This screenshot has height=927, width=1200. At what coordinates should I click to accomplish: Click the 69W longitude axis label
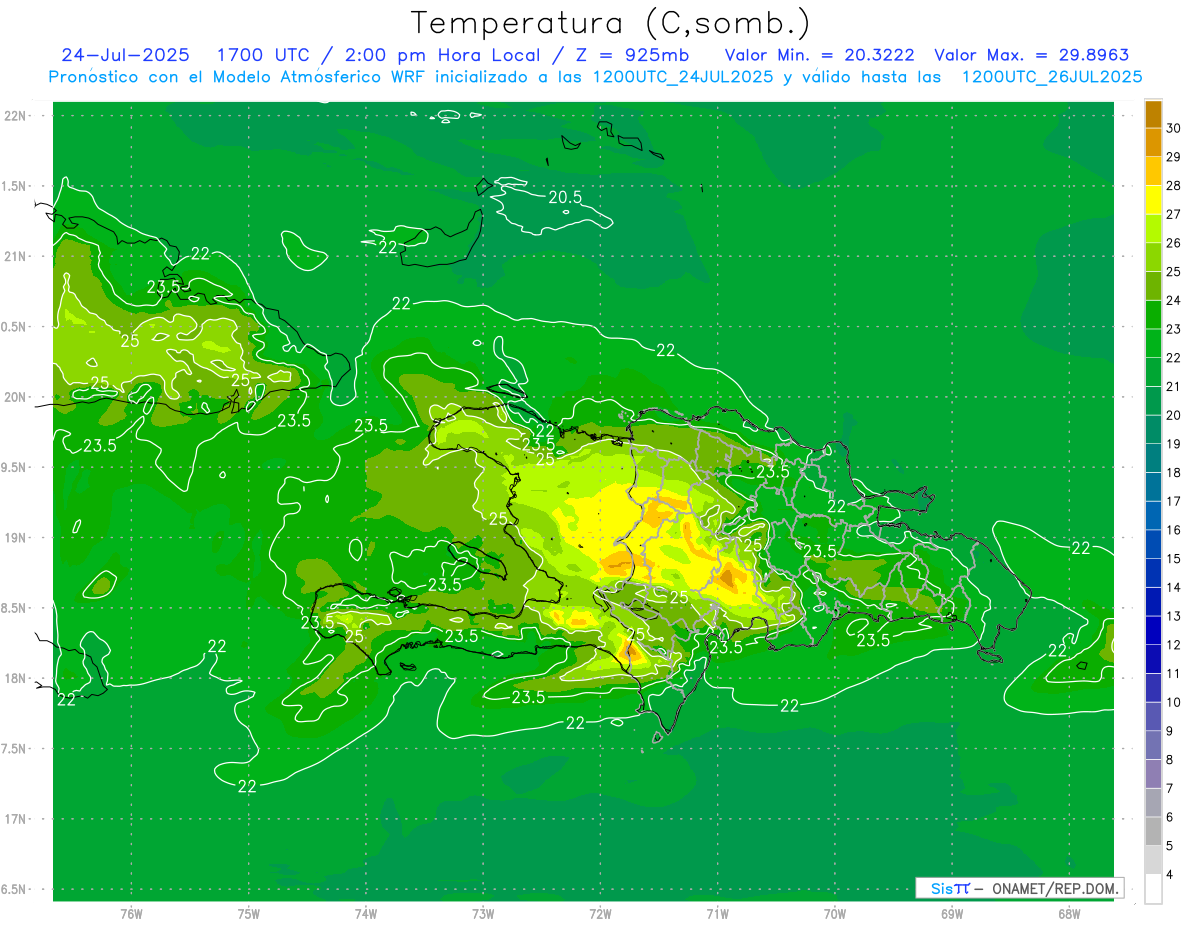[x=951, y=913]
